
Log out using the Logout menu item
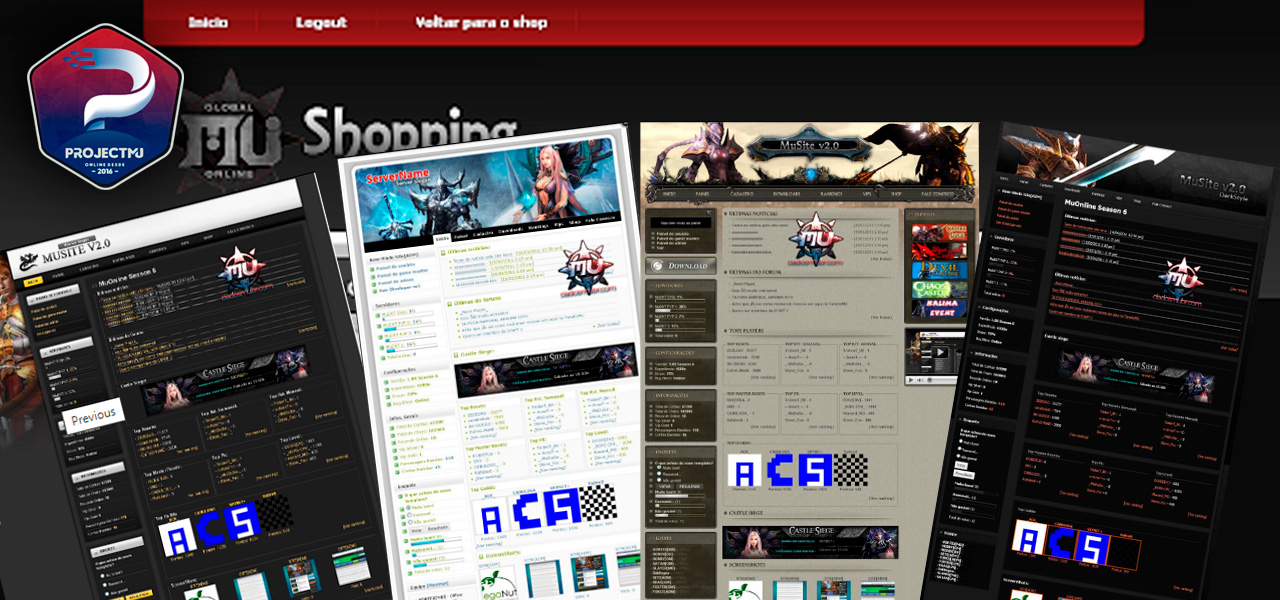[x=321, y=22]
